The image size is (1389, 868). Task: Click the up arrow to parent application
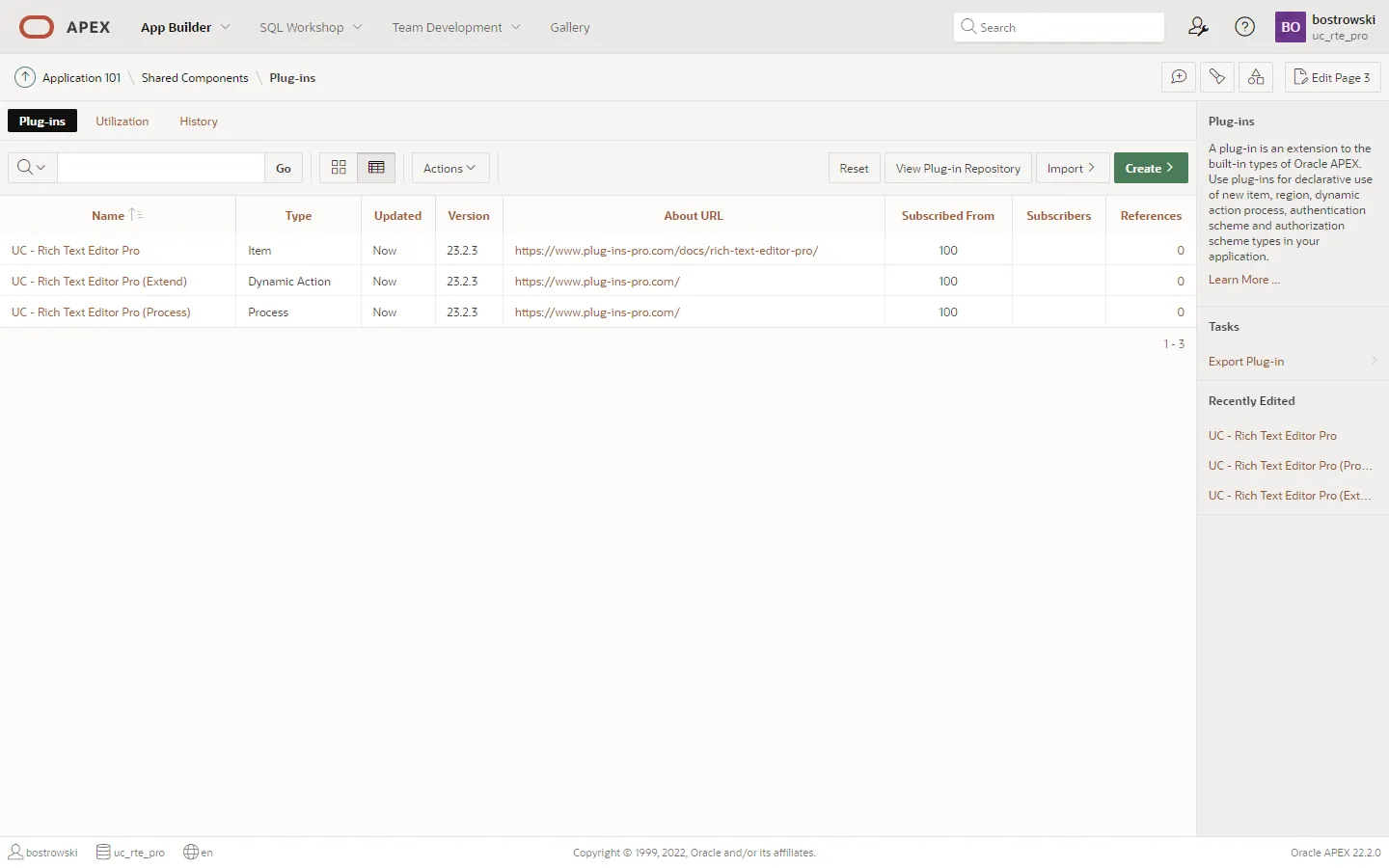tap(25, 77)
